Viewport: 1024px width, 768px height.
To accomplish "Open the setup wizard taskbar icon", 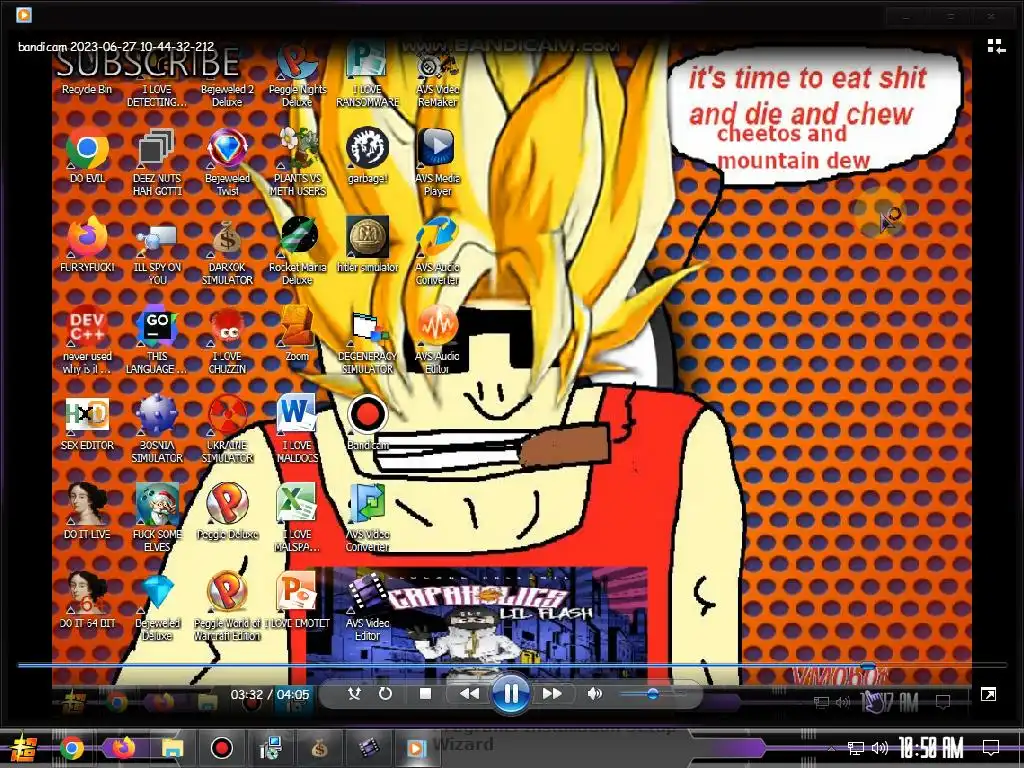I will [x=270, y=748].
